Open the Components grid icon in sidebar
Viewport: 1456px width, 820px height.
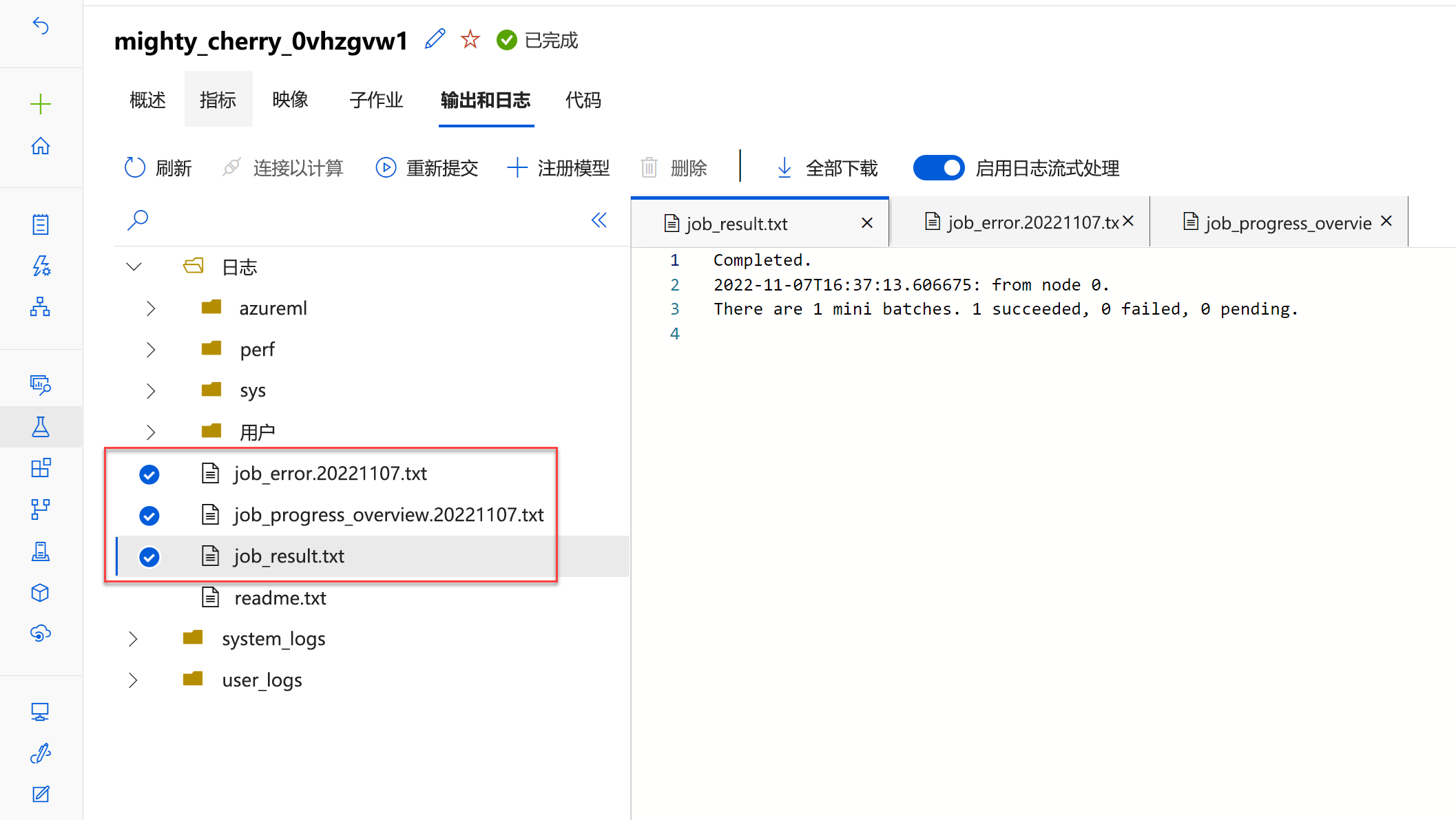coord(41,468)
